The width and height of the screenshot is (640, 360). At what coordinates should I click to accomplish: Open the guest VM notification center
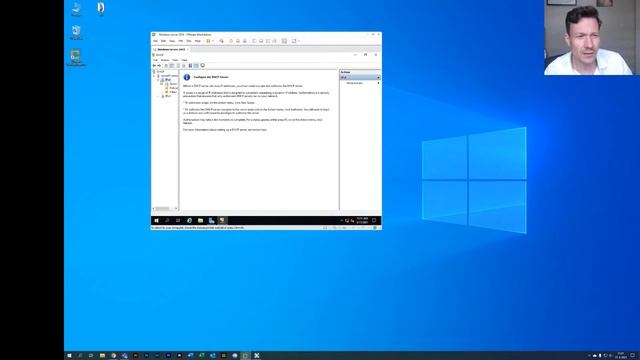click(x=374, y=220)
